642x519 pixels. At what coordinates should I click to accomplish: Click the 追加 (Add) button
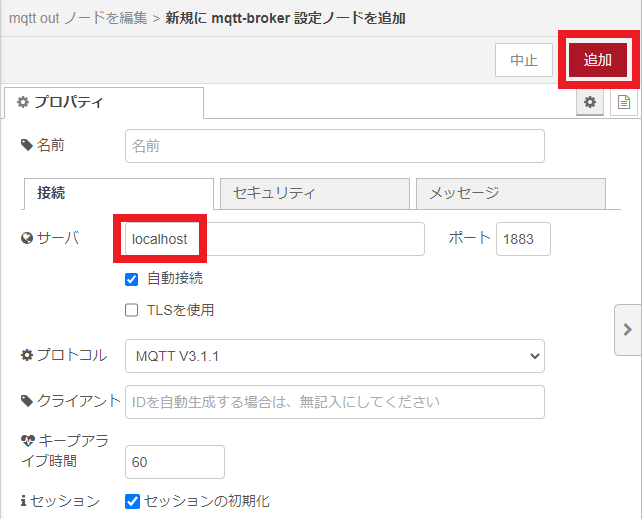(597, 60)
